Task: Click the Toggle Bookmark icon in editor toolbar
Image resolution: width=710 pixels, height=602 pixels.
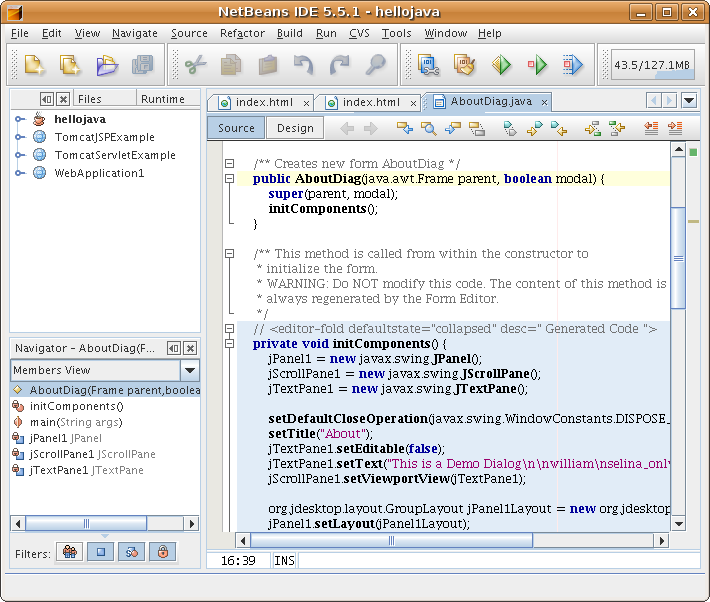Action: pyautogui.click(x=509, y=129)
